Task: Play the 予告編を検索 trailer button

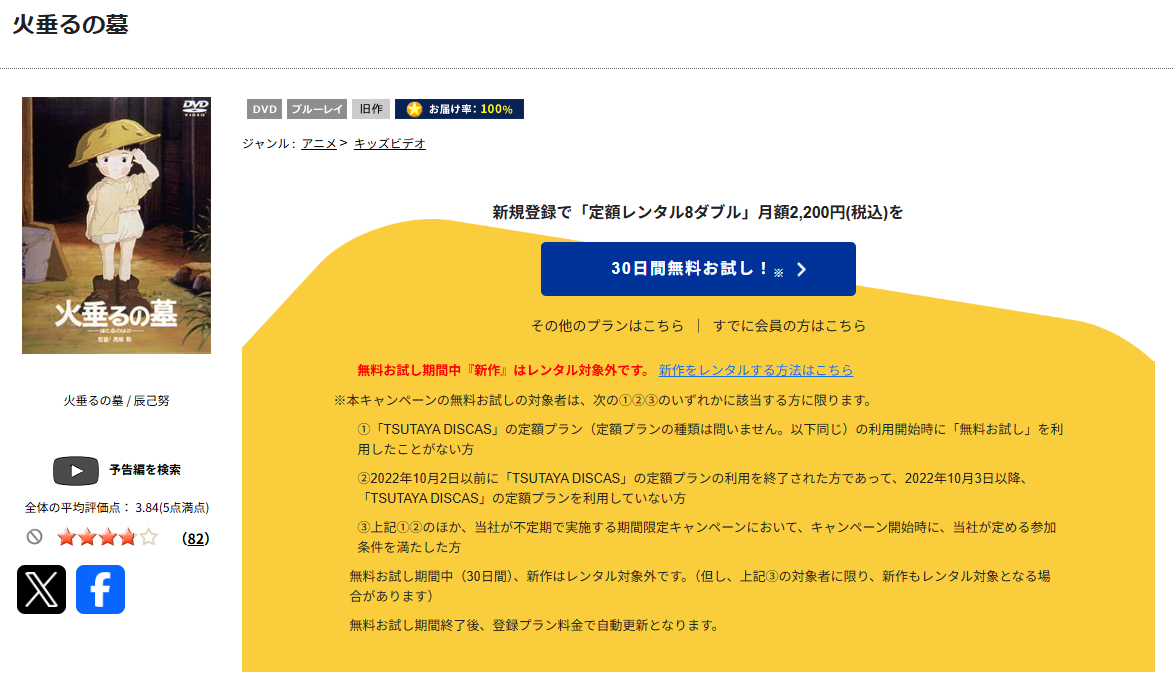Action: coord(76,470)
